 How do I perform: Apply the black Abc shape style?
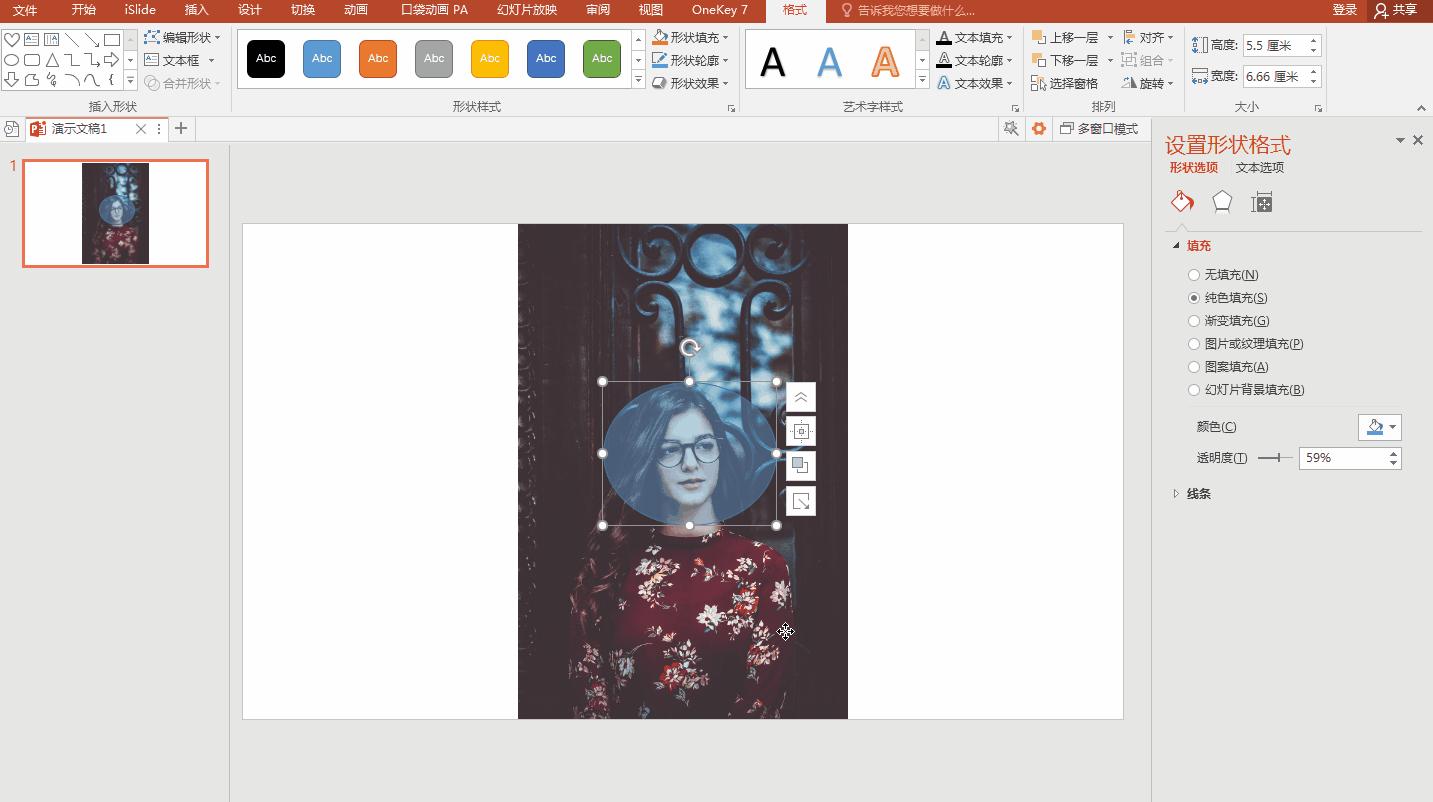coord(266,58)
